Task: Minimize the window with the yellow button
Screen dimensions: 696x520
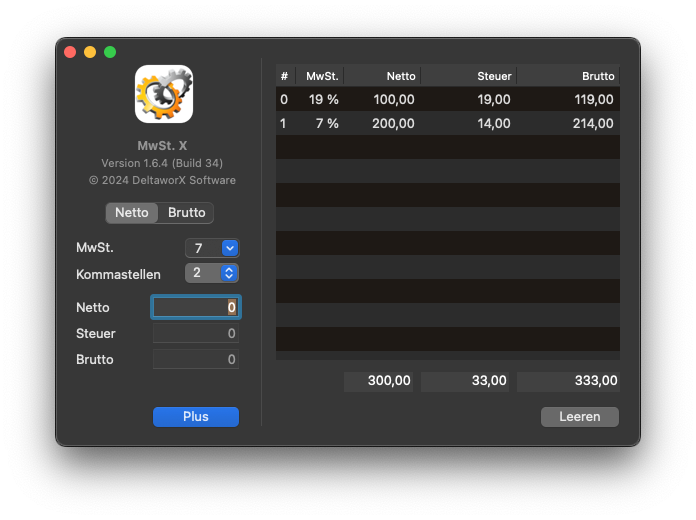Action: pos(90,52)
